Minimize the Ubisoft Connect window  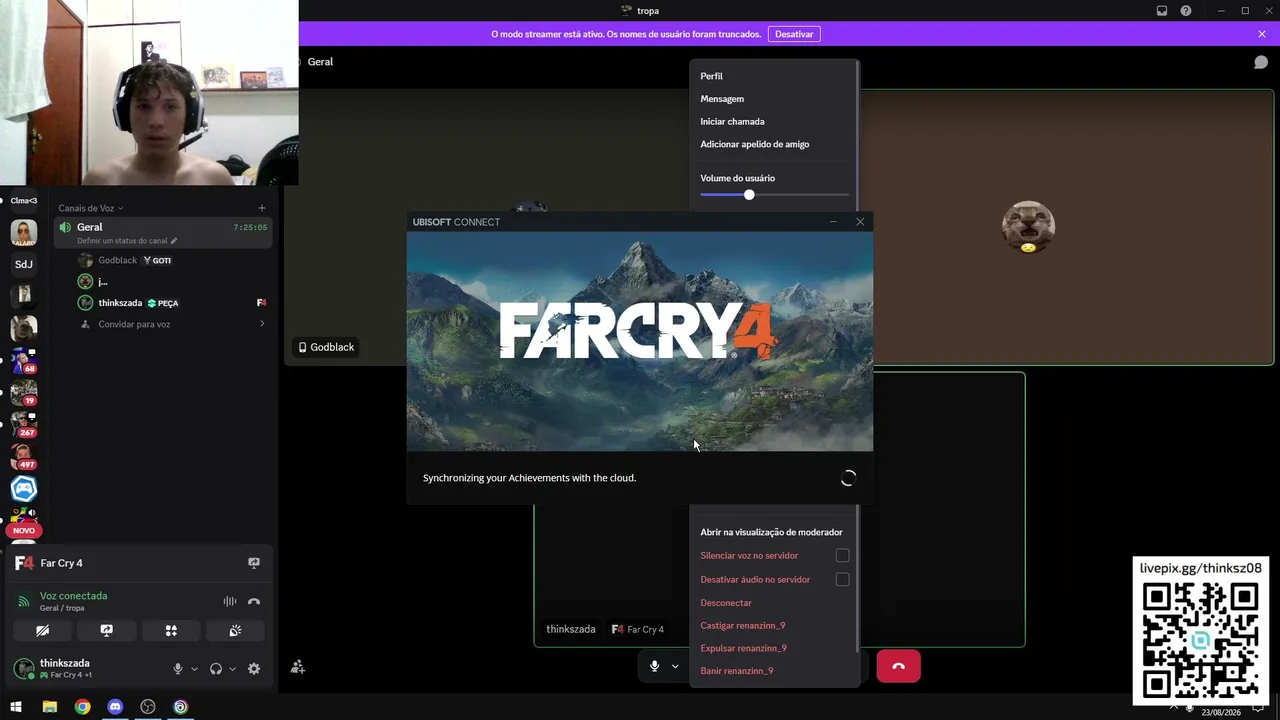pos(833,222)
